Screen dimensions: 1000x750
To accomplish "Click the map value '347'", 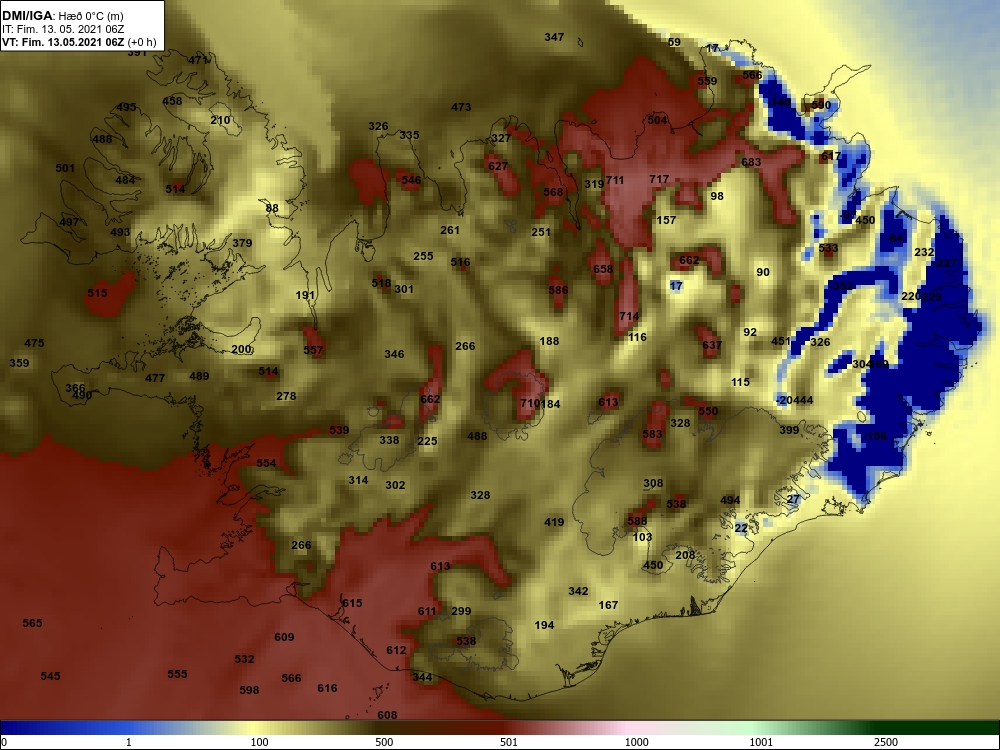I will click(x=554, y=37).
